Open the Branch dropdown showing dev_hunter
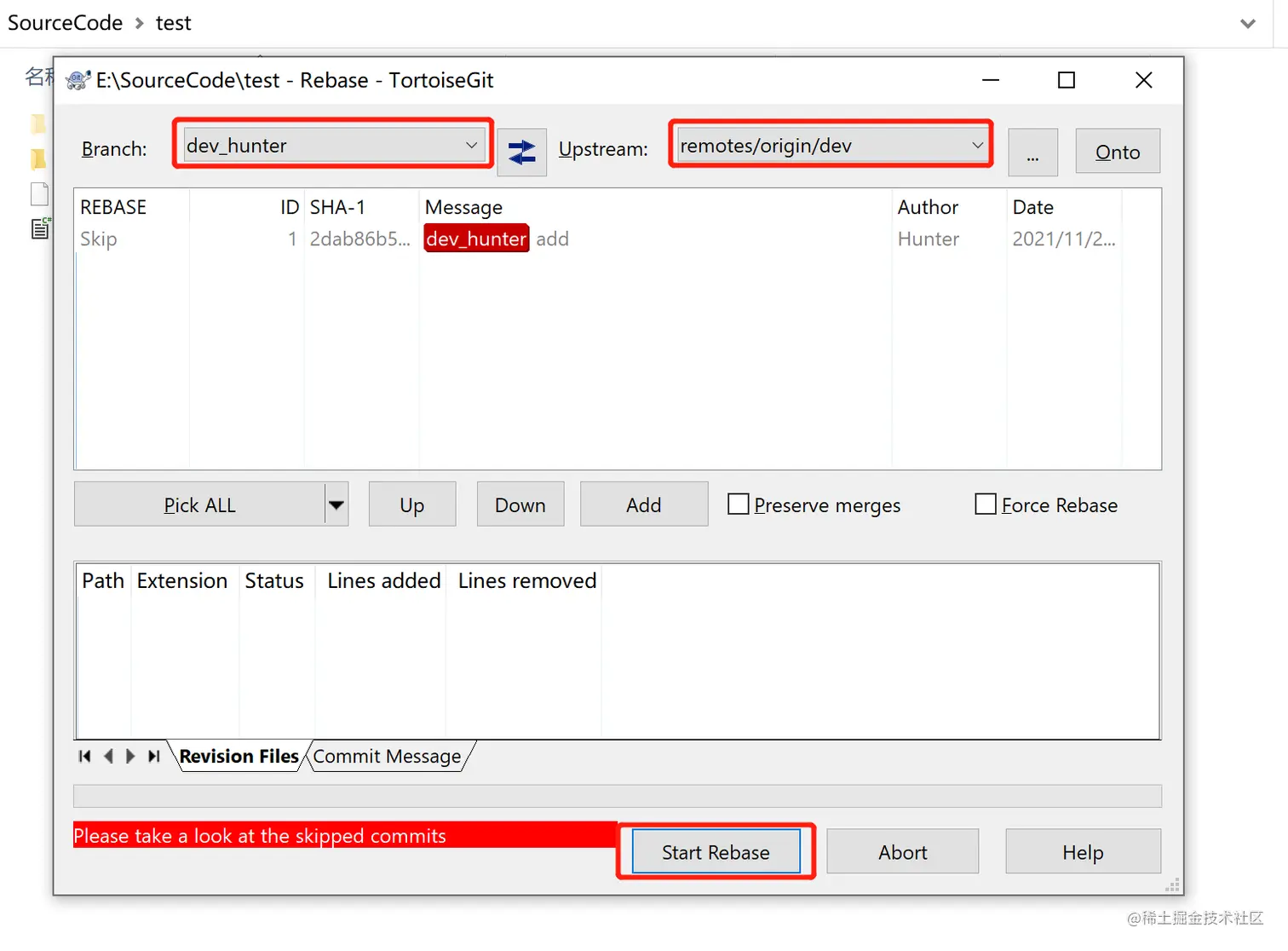Image resolution: width=1288 pixels, height=951 pixels. [335, 146]
